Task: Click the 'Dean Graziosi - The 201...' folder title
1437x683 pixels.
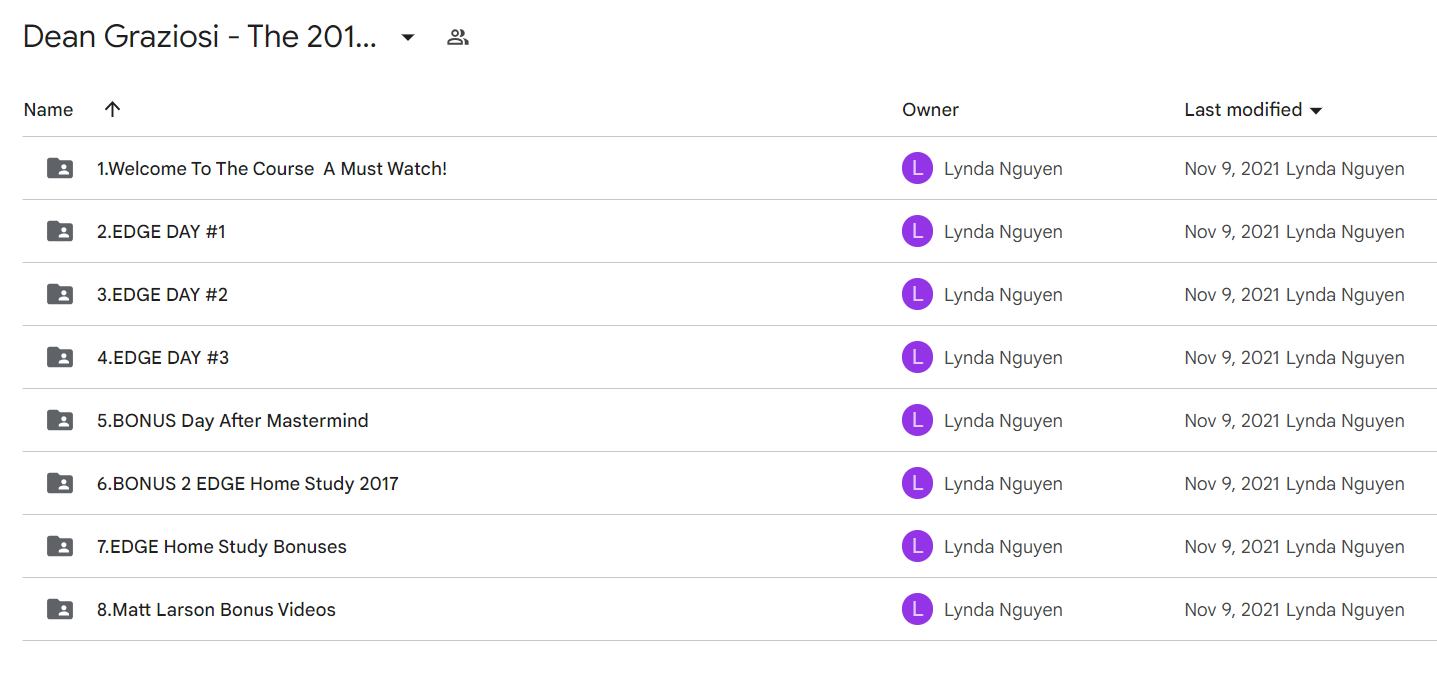Action: 200,37
